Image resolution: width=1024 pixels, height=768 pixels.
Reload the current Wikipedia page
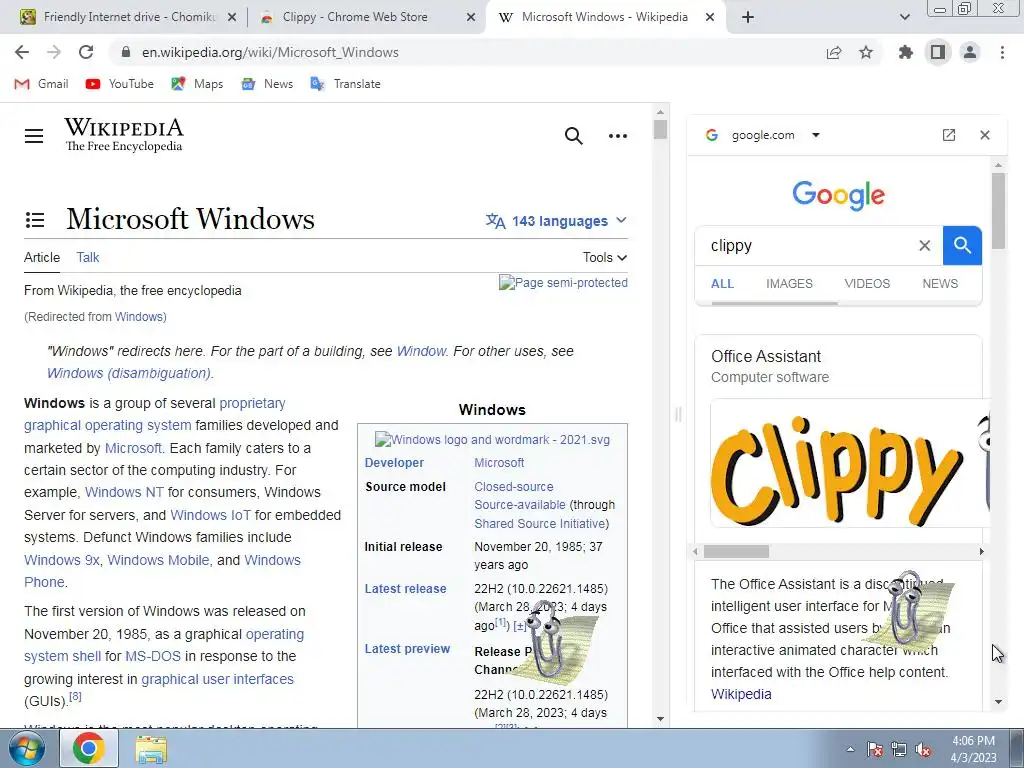point(86,52)
